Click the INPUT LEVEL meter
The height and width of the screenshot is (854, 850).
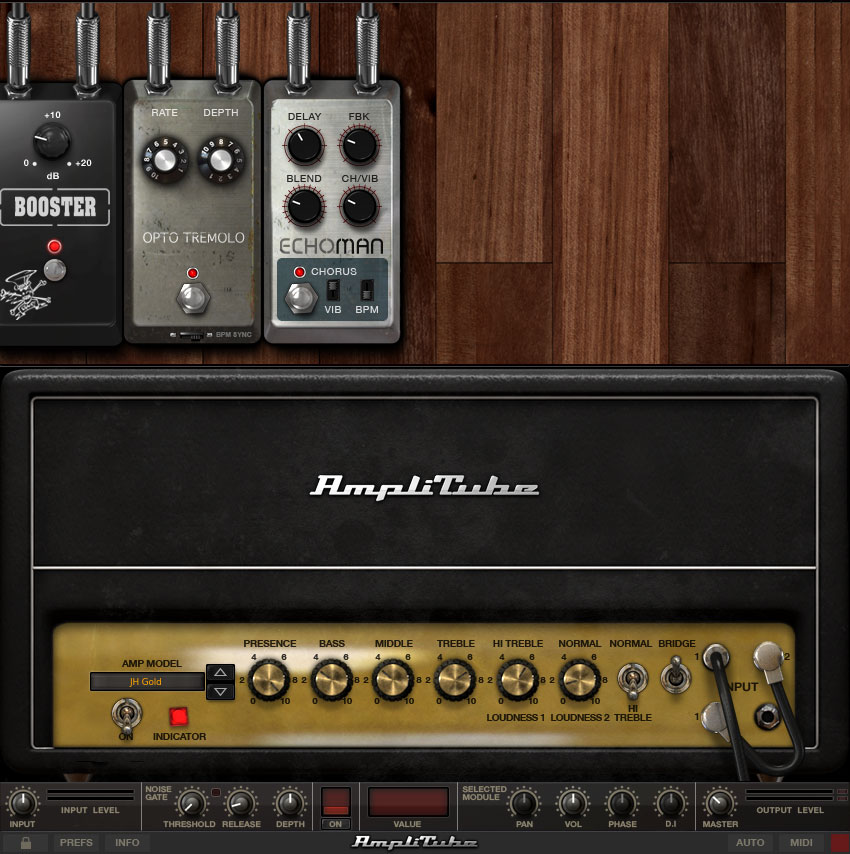(x=90, y=795)
